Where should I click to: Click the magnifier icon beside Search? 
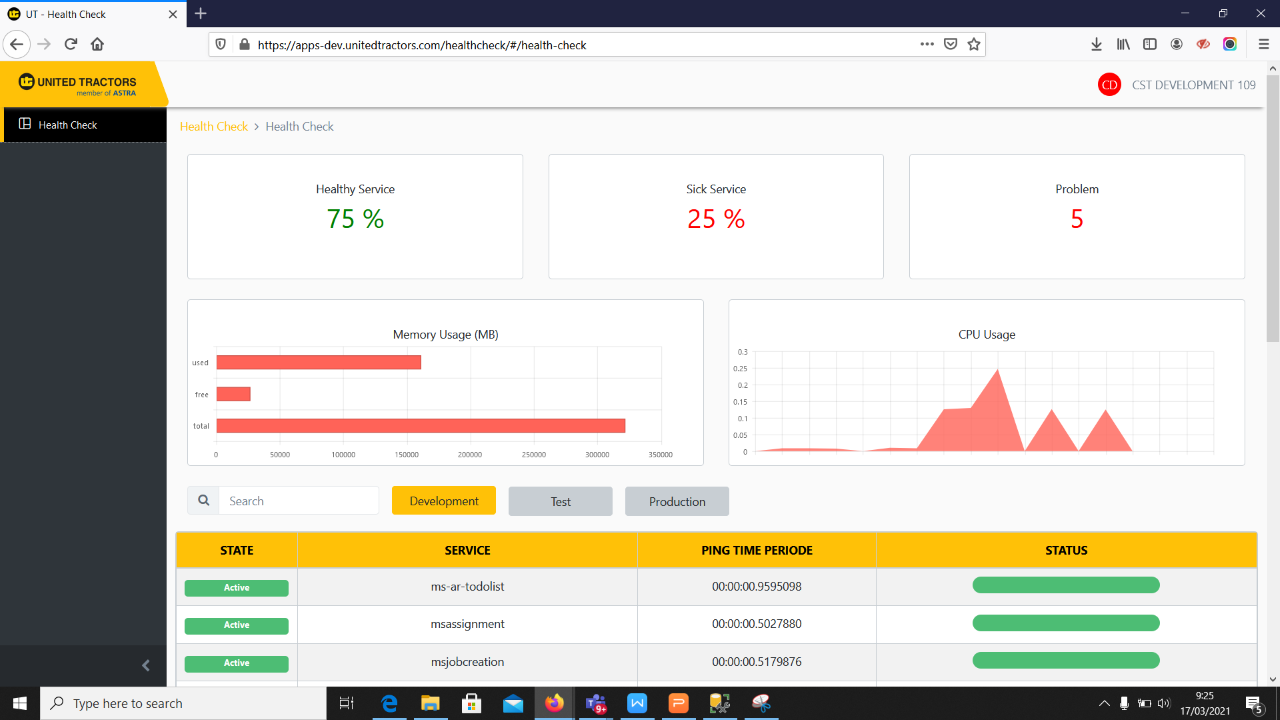[203, 501]
